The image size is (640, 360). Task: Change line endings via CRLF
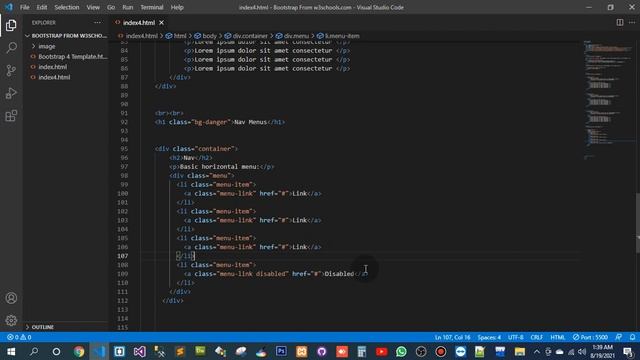tap(536, 337)
